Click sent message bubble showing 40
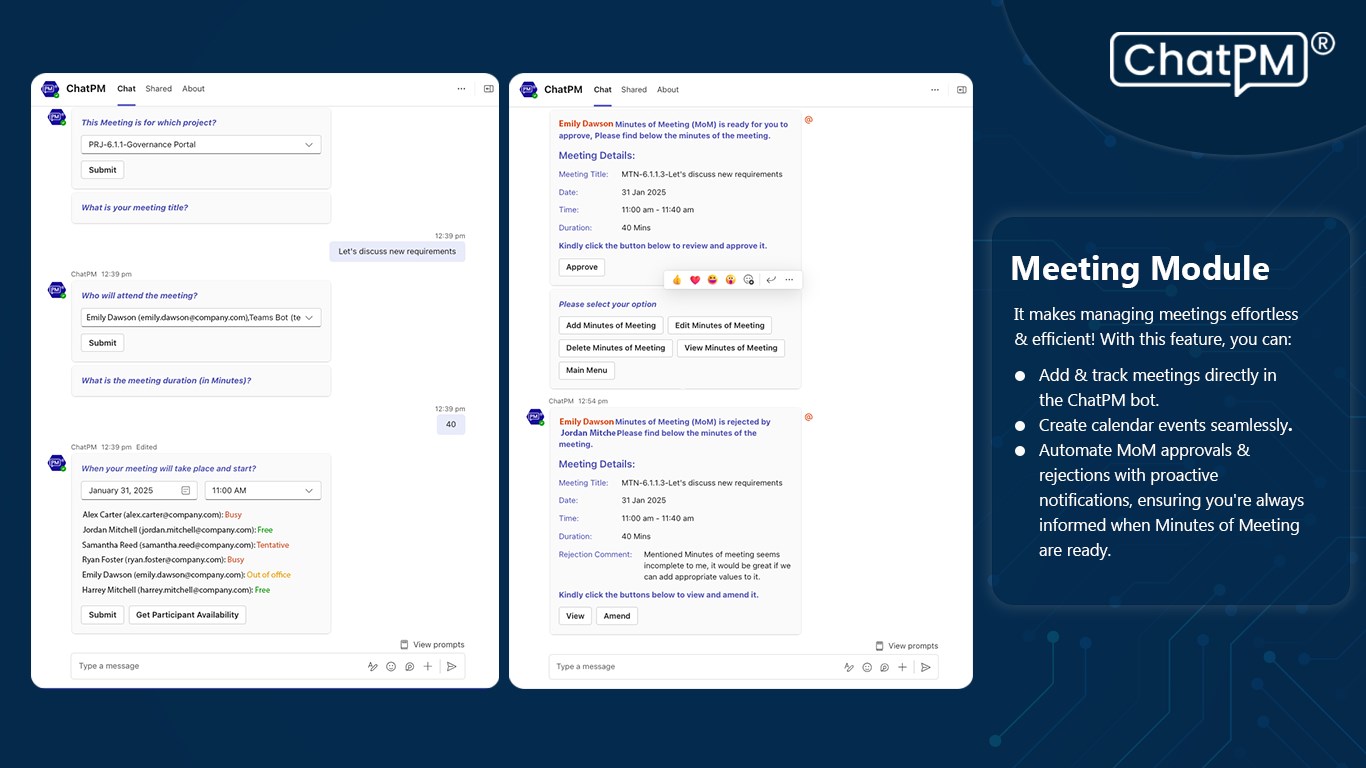The height and width of the screenshot is (768, 1366). pyautogui.click(x=451, y=424)
